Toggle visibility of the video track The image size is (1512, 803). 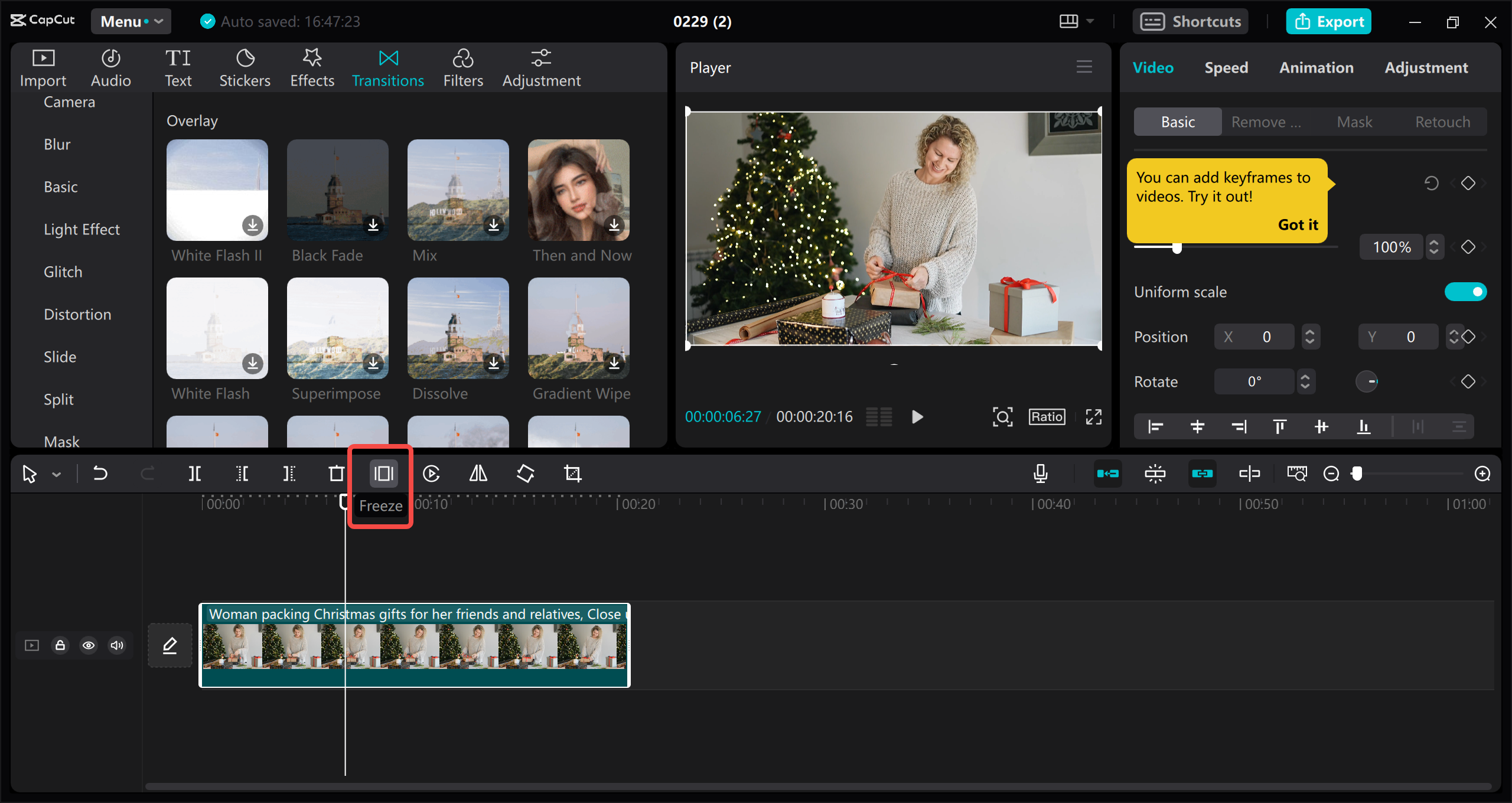(89, 645)
